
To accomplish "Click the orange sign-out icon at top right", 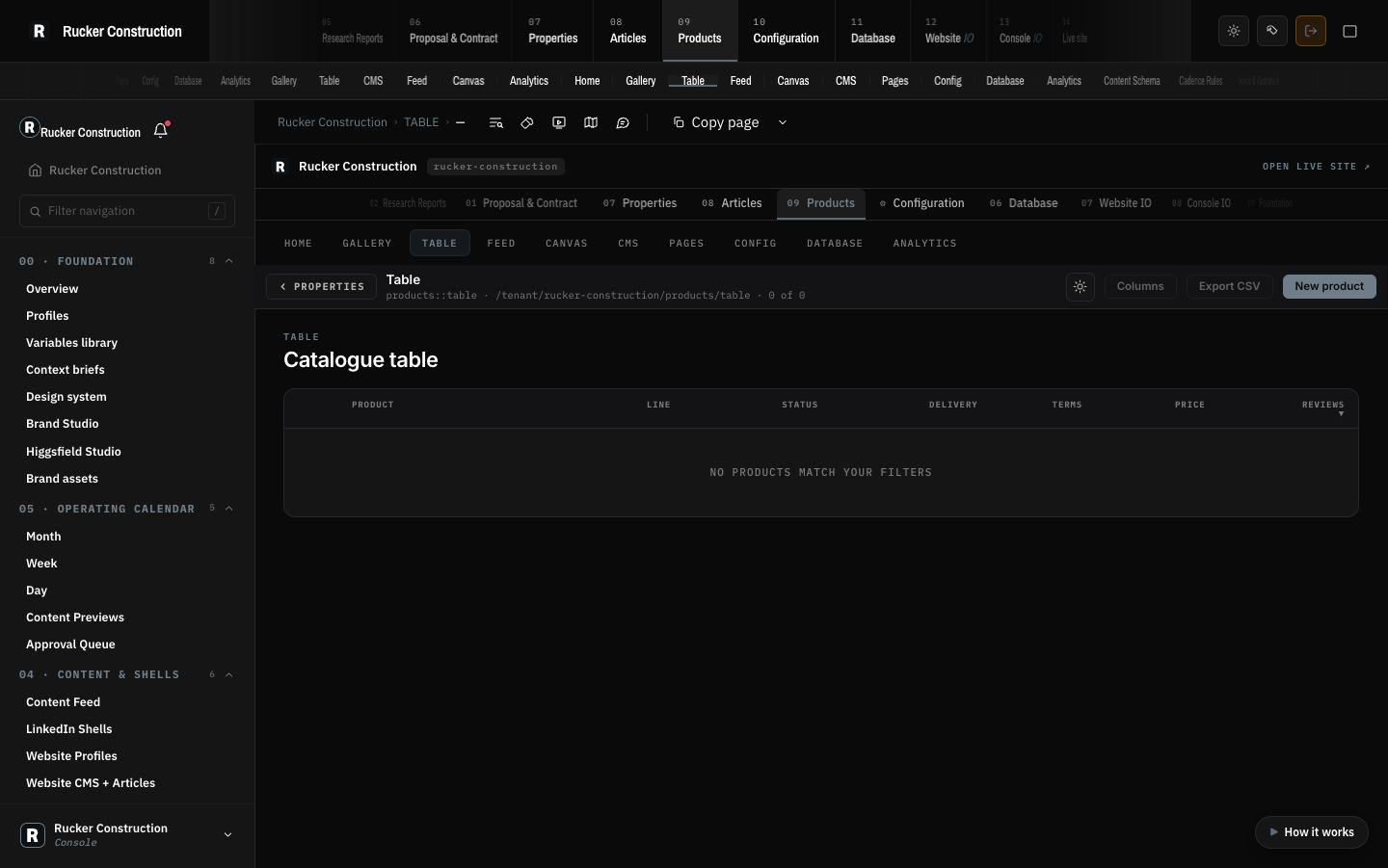I will point(1311,31).
